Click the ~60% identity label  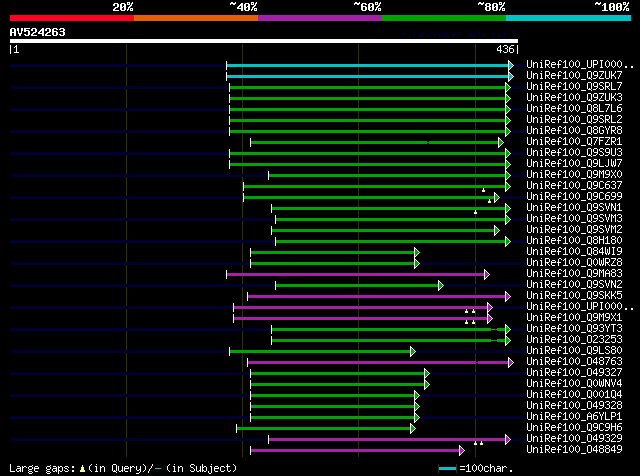[x=367, y=7]
